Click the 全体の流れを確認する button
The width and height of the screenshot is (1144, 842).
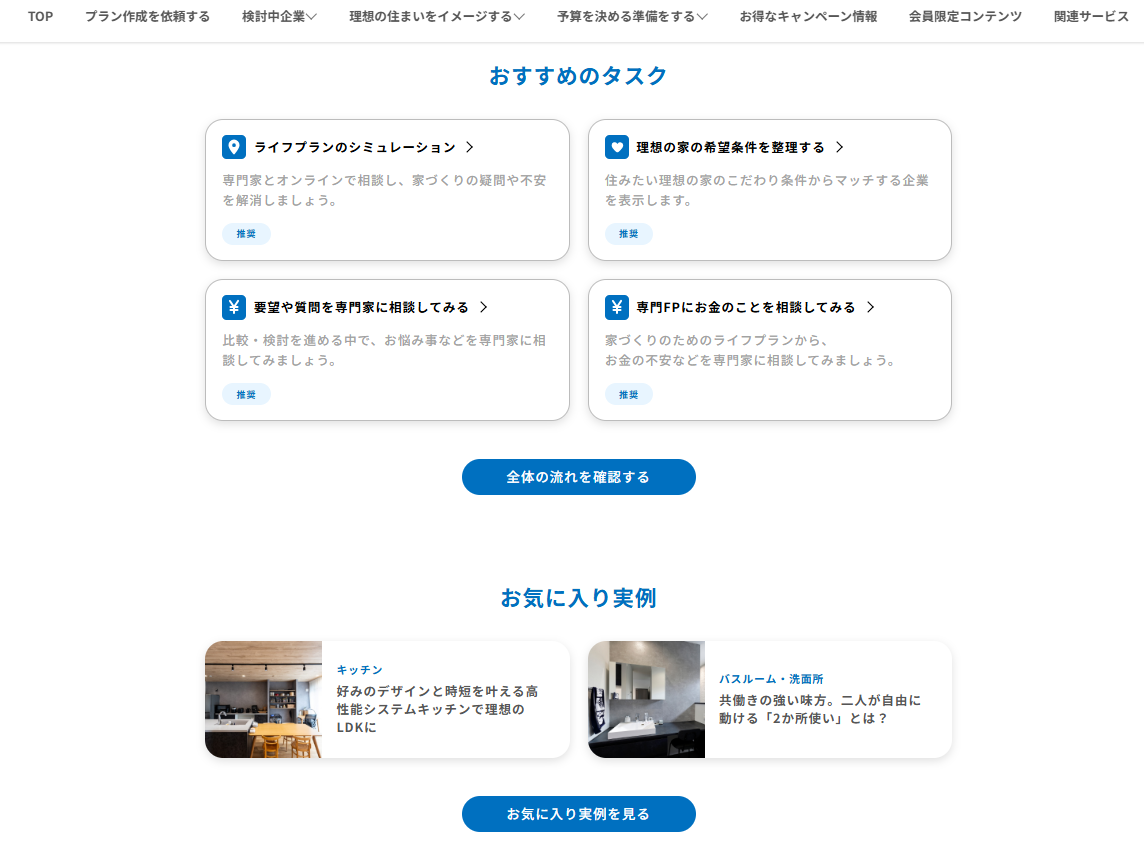[x=579, y=477]
